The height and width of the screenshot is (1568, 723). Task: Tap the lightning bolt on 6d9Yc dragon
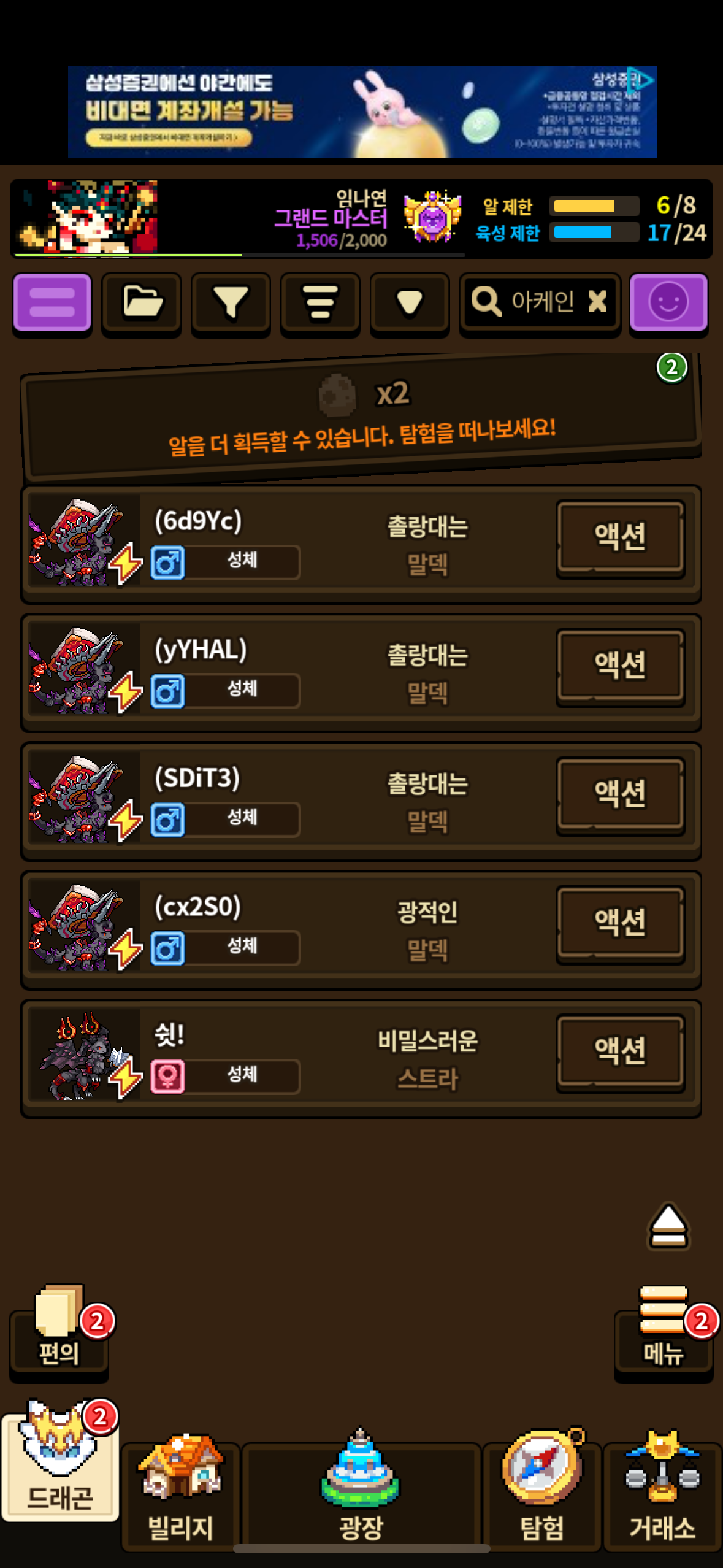click(126, 563)
